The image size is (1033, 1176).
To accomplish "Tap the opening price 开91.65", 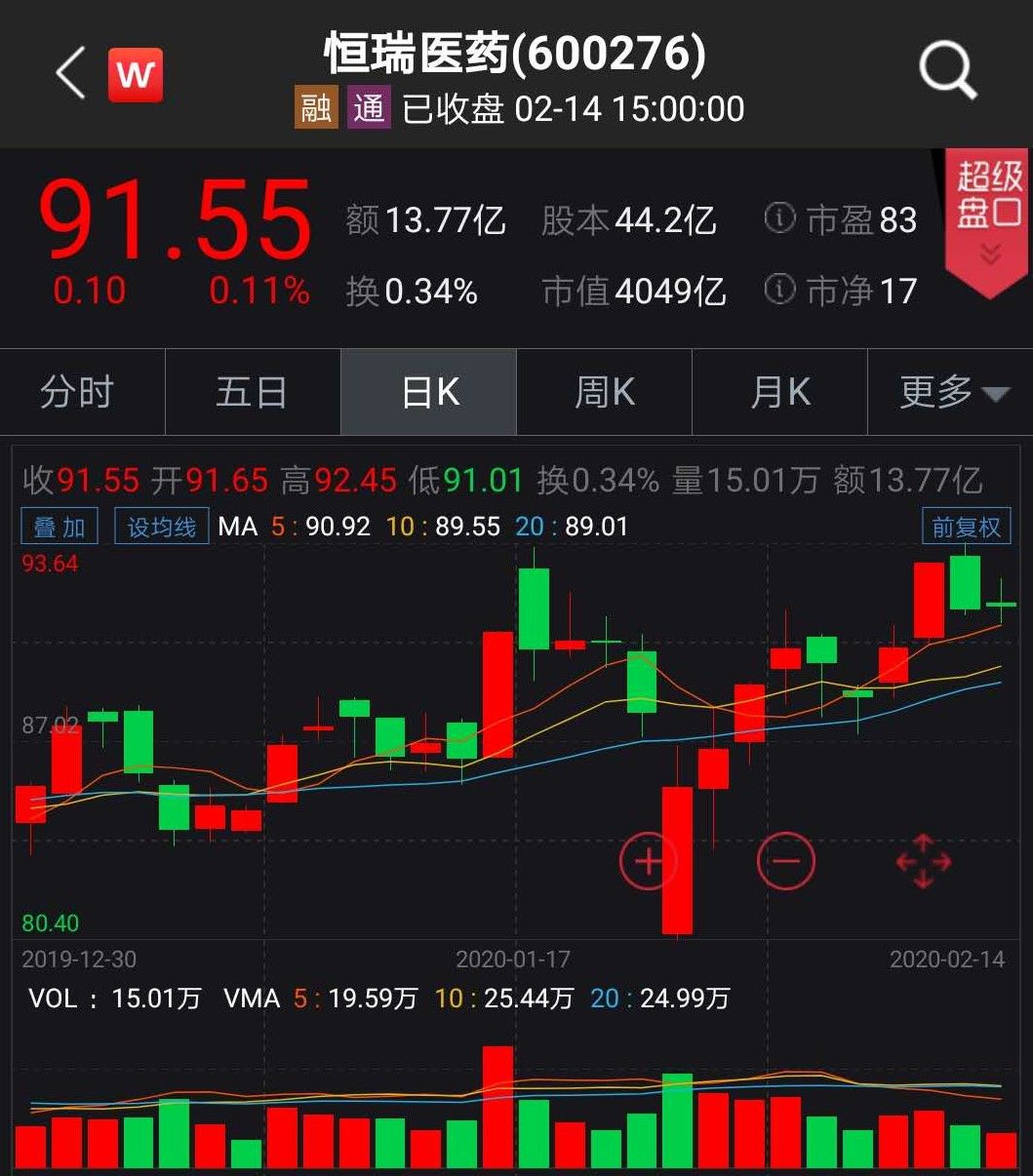I will [210, 480].
